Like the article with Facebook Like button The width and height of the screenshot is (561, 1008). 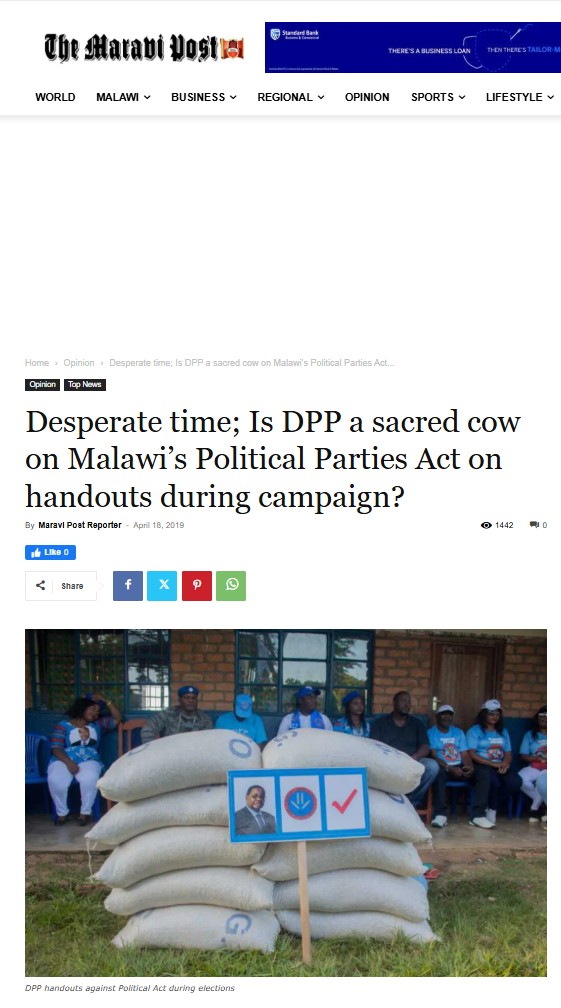(x=50, y=552)
